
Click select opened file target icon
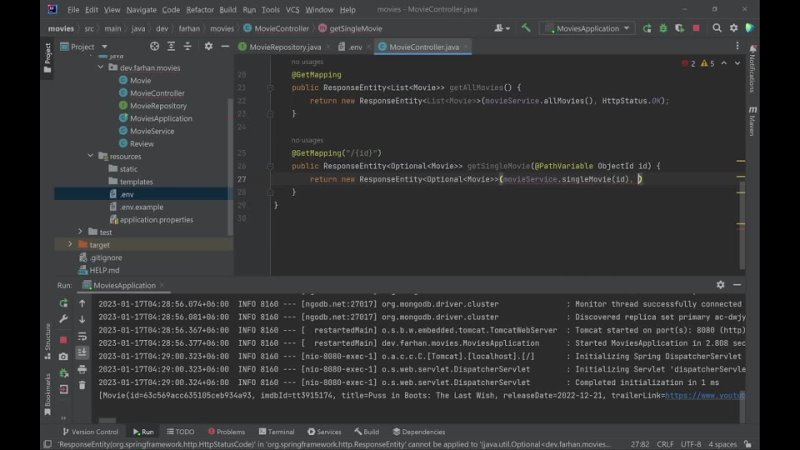point(155,46)
